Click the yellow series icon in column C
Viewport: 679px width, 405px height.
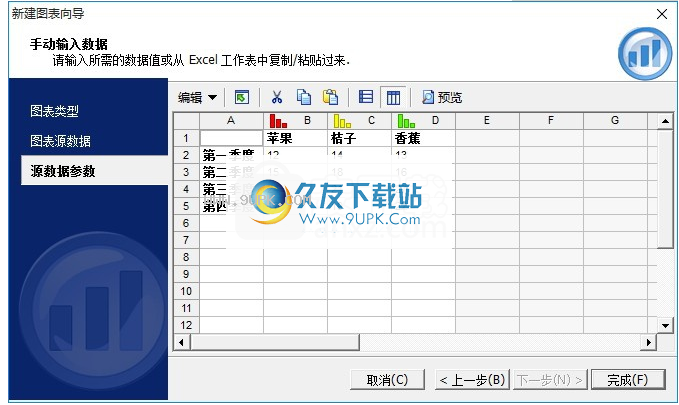pyautogui.click(x=342, y=121)
